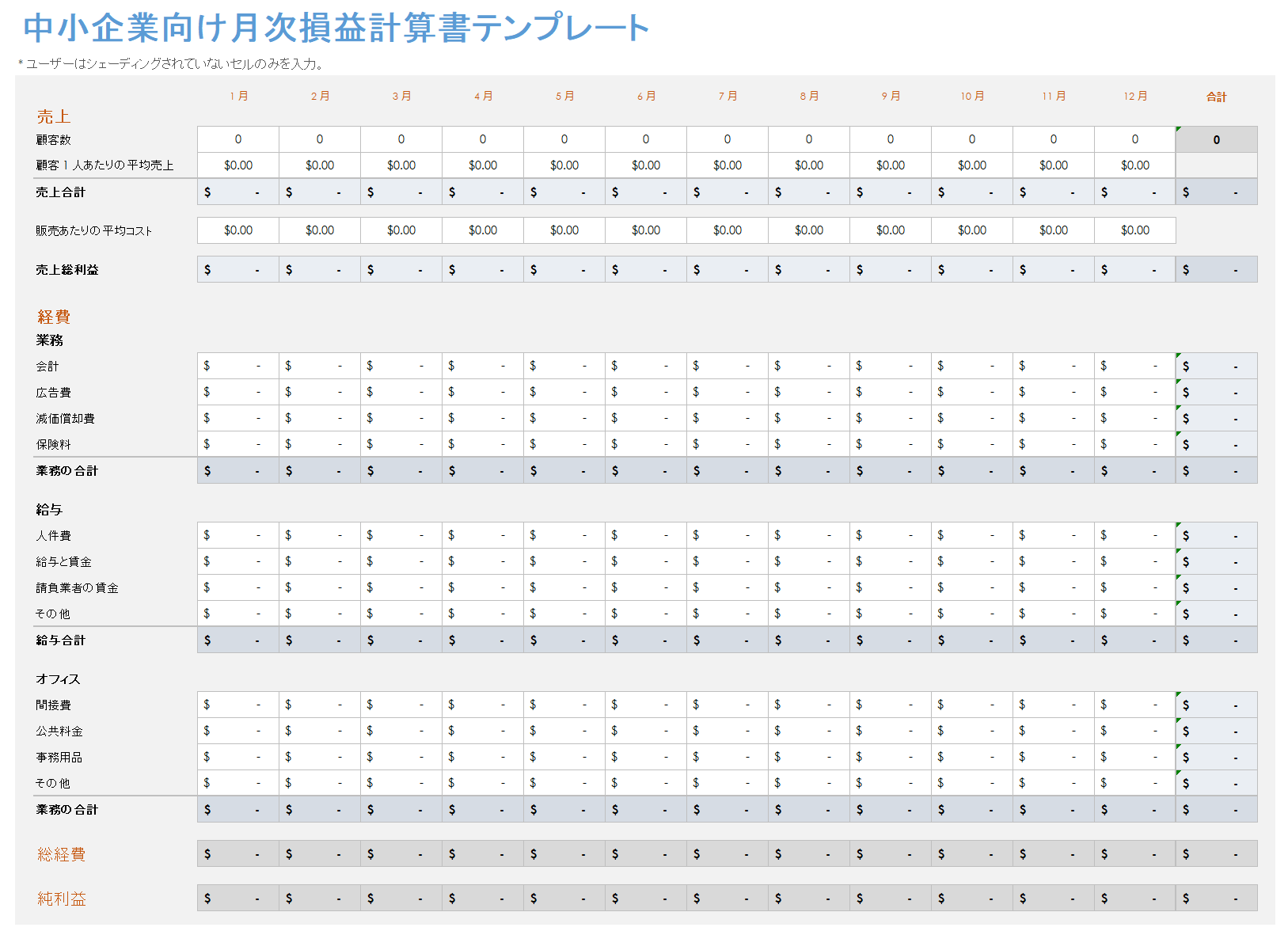Click the 8月 column header
The width and height of the screenshot is (1288, 931).
[x=809, y=96]
